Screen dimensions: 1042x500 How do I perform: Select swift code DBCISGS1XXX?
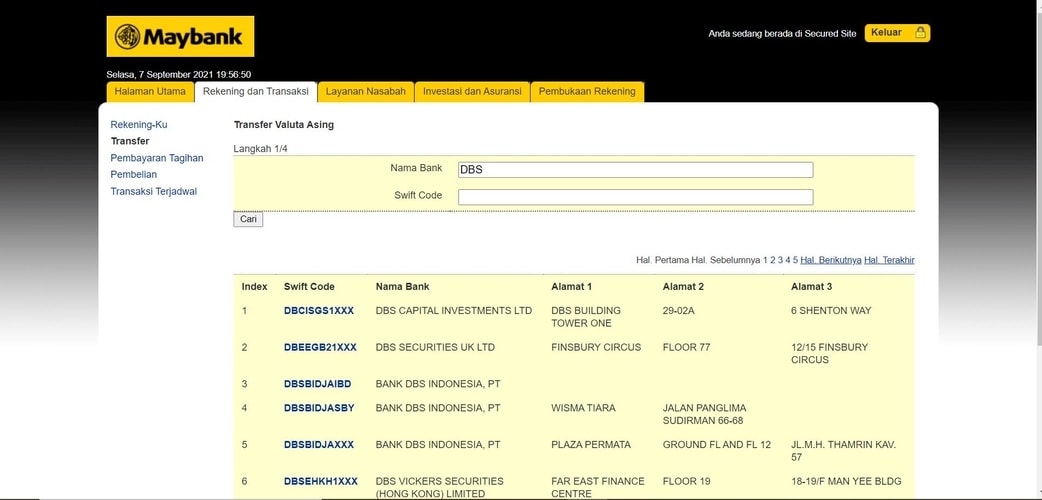[319, 311]
